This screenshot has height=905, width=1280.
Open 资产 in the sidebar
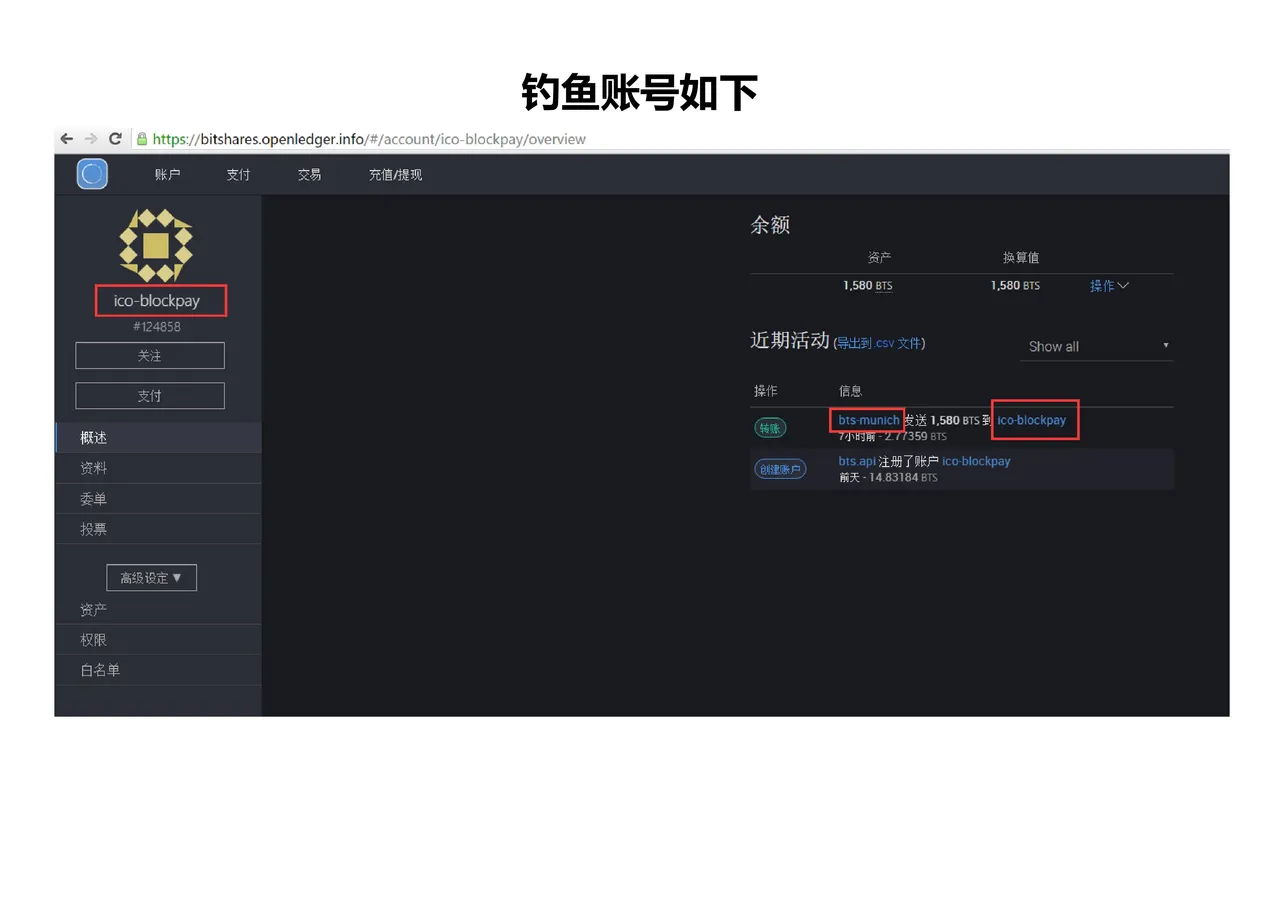pos(159,610)
